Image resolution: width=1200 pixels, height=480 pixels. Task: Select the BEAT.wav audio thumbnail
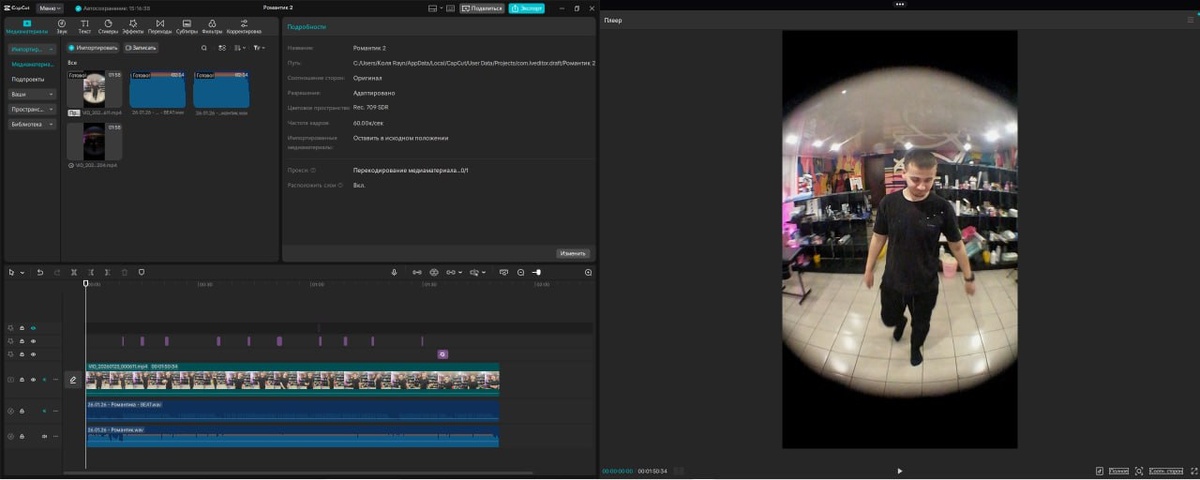[158, 89]
